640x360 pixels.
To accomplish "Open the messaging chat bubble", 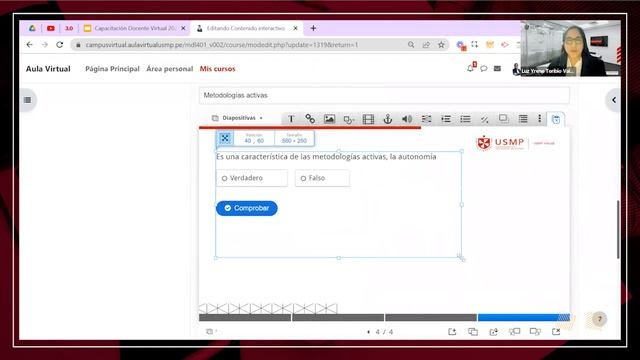I will pos(484,69).
